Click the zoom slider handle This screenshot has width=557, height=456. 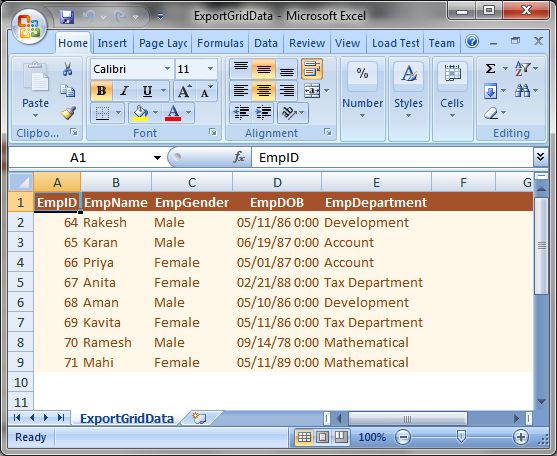coord(461,437)
